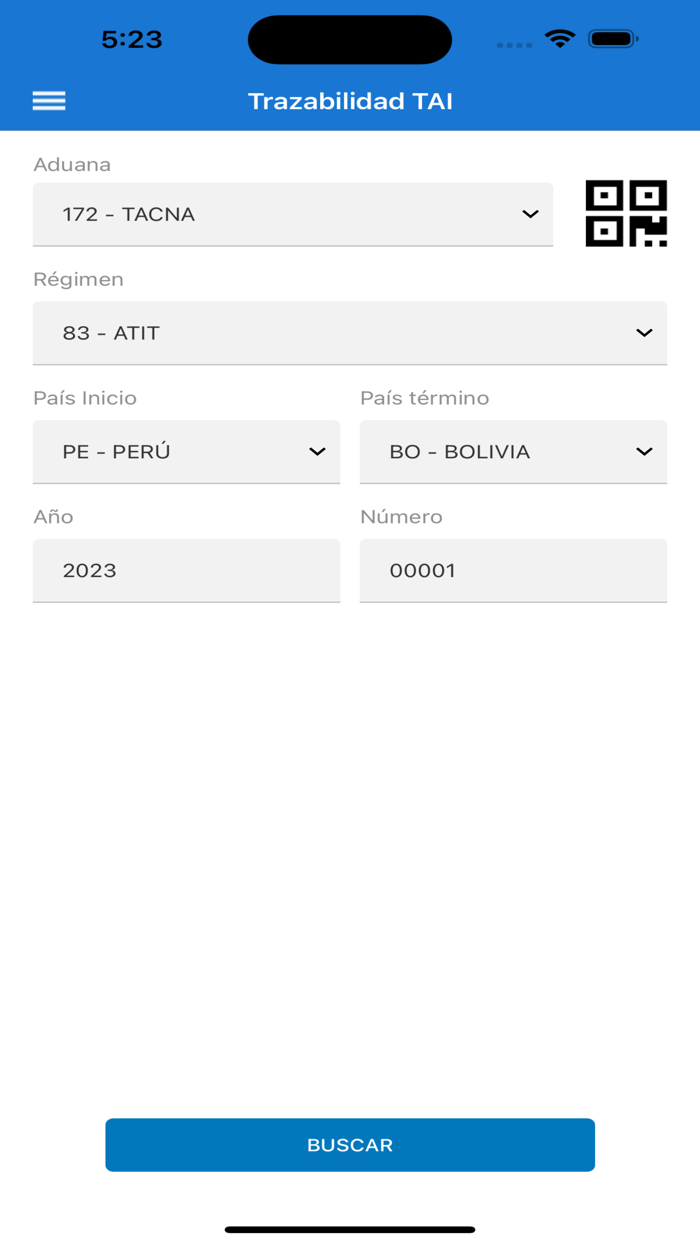Tap the notch area pill at top
Screen dimensions: 700x1244
pyautogui.click(x=350, y=38)
